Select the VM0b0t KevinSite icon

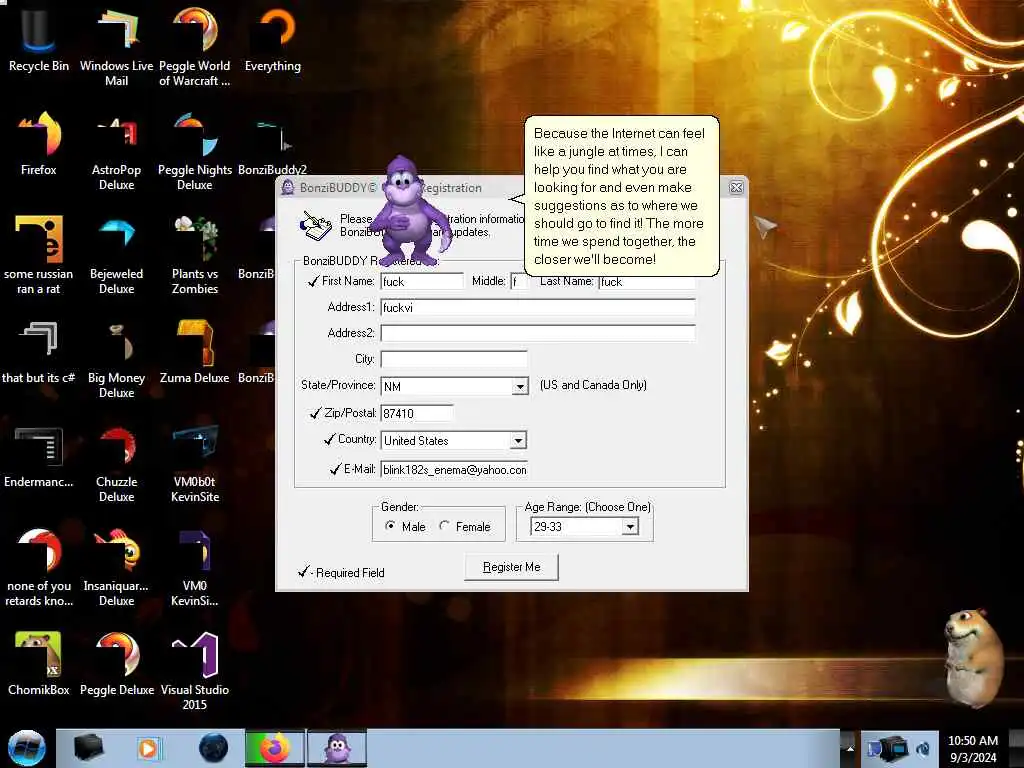click(195, 462)
